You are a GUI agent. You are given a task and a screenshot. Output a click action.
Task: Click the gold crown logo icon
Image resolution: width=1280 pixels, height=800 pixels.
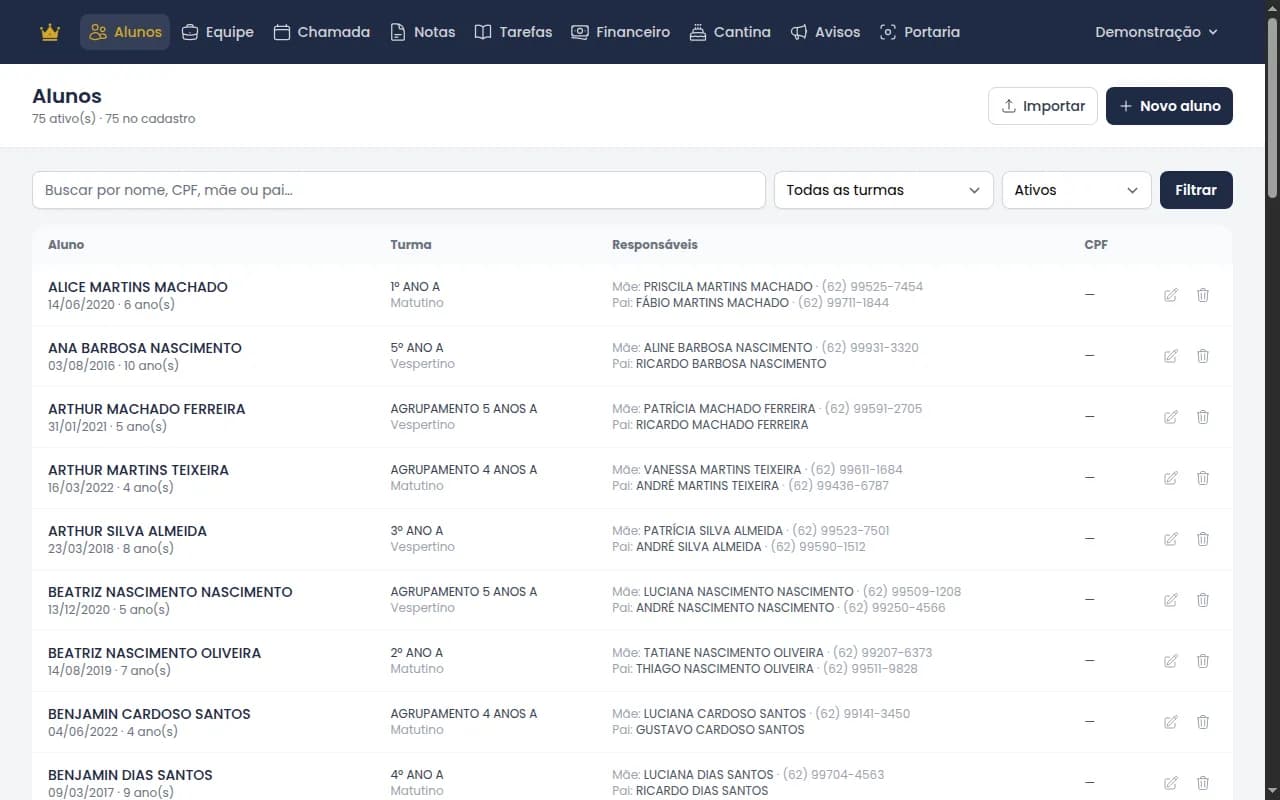tap(50, 32)
